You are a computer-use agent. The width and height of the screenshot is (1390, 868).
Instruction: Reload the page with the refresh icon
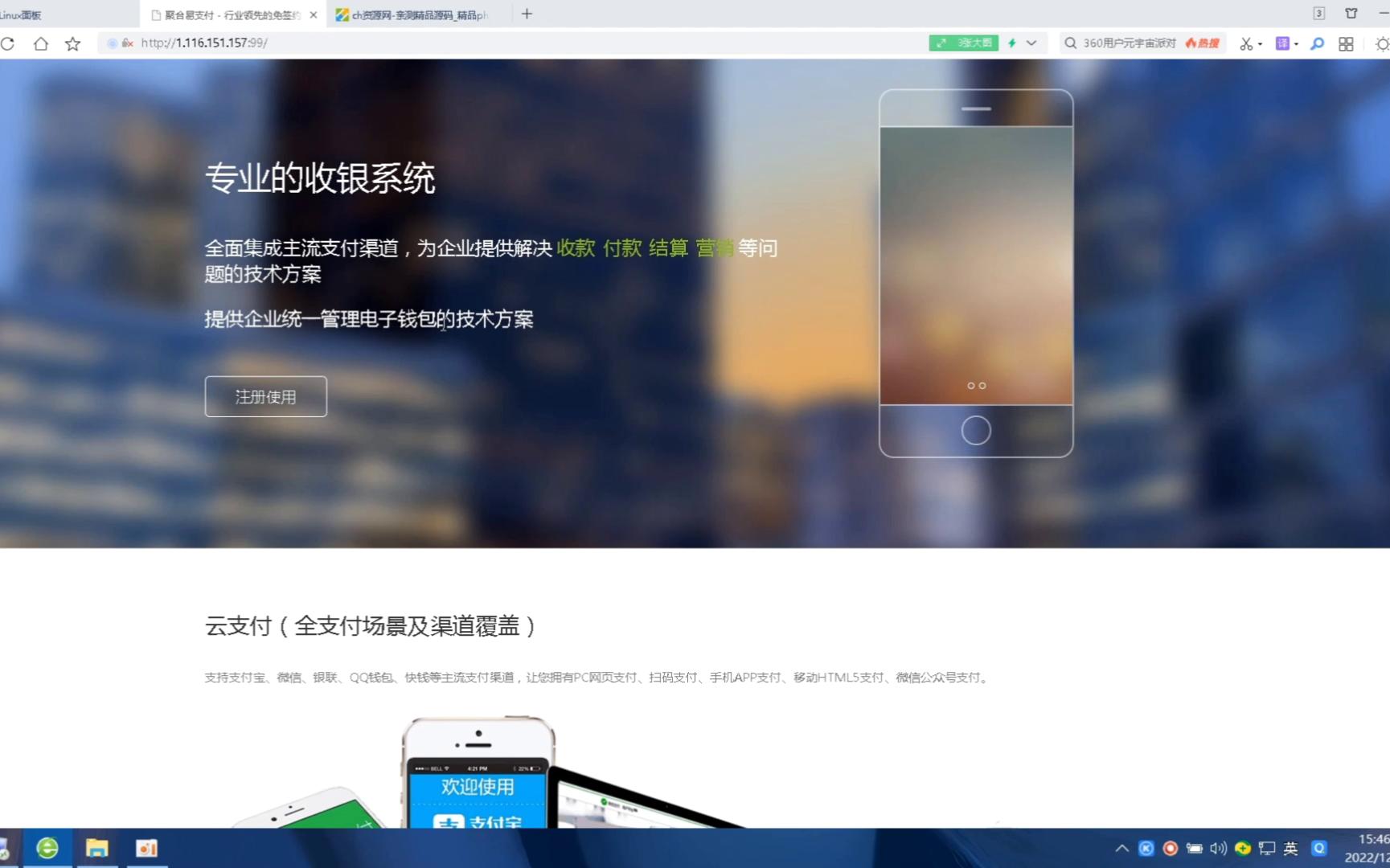[x=8, y=43]
